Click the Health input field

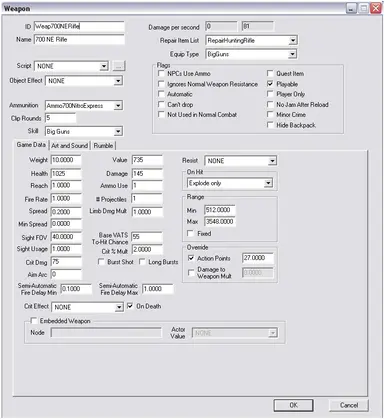66,174
